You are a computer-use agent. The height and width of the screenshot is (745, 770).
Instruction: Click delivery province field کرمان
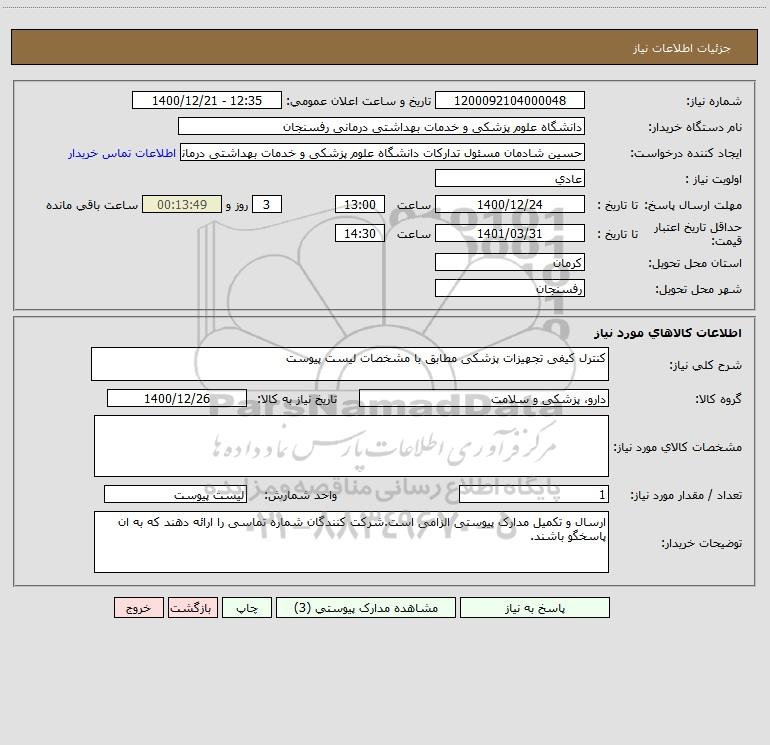510,262
